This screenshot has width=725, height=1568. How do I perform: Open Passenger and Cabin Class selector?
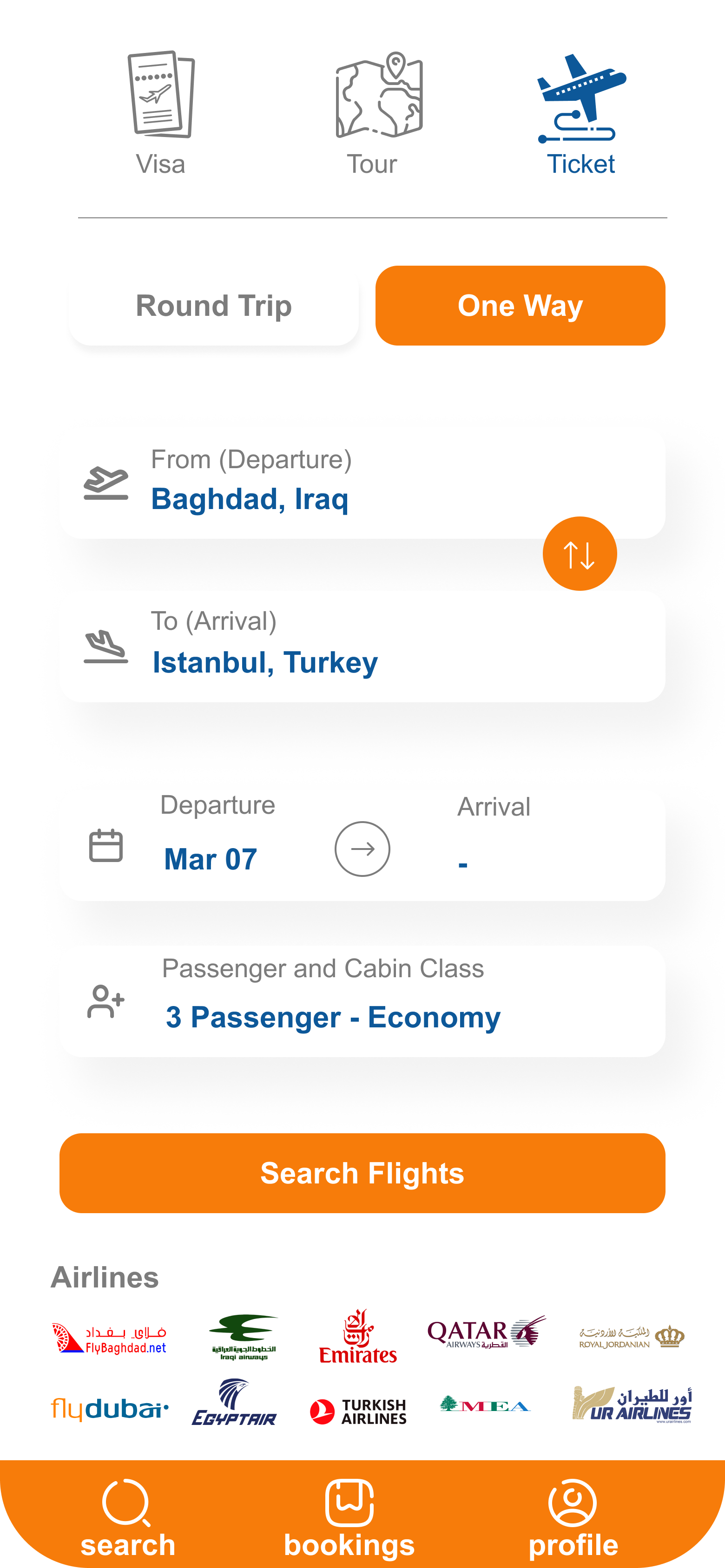[362, 1001]
